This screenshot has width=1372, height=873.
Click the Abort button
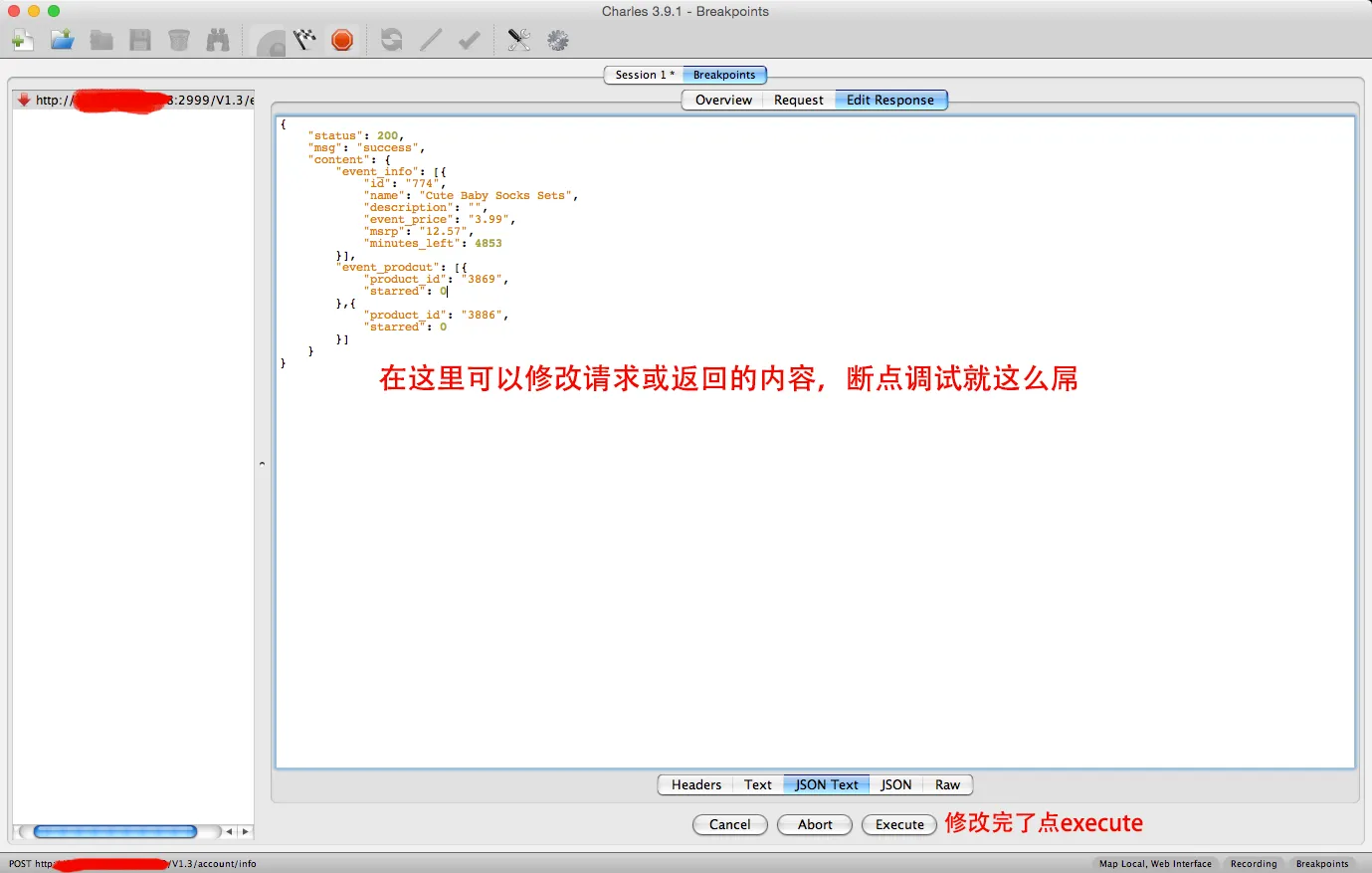point(814,824)
